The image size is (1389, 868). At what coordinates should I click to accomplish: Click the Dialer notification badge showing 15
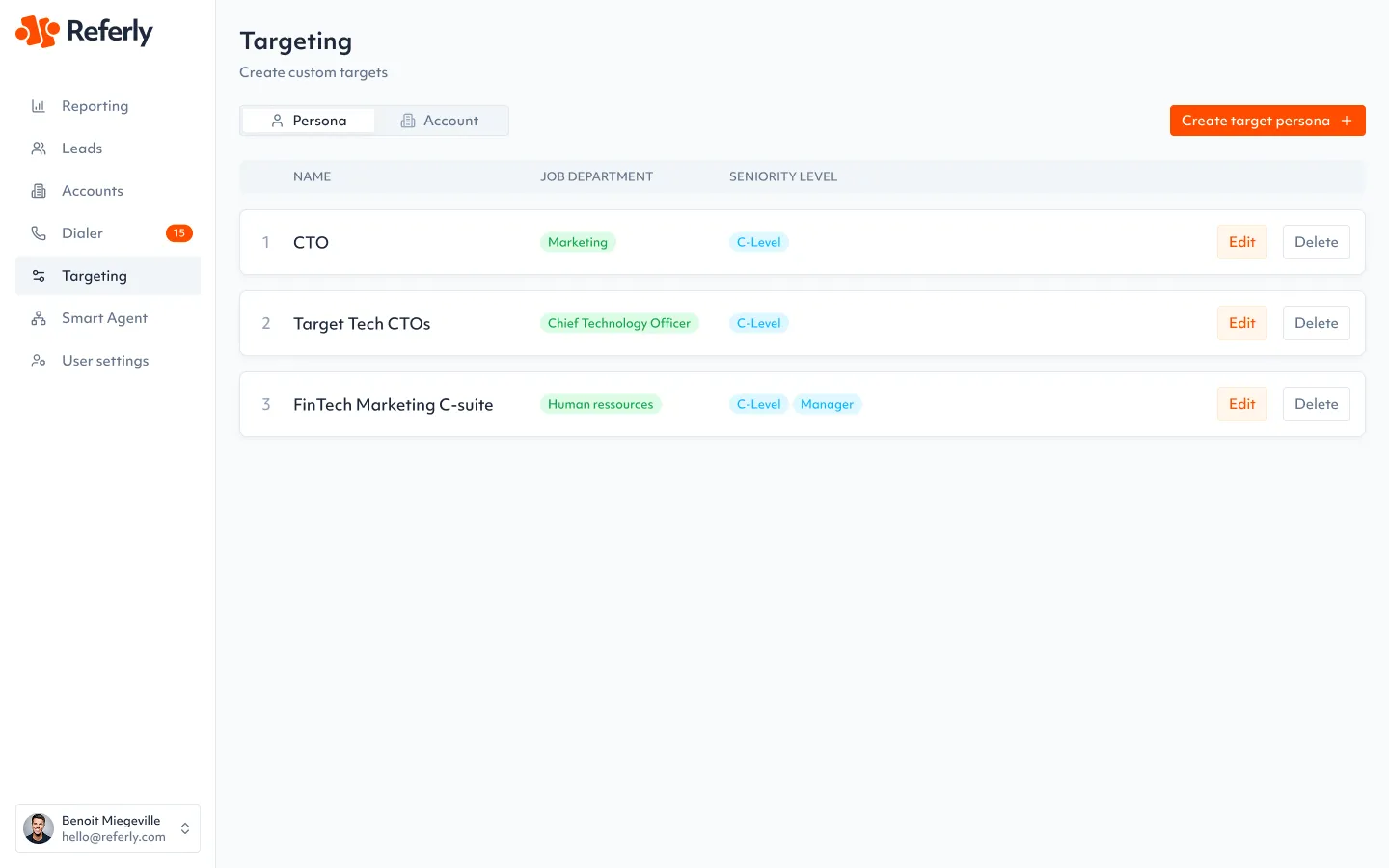(178, 233)
